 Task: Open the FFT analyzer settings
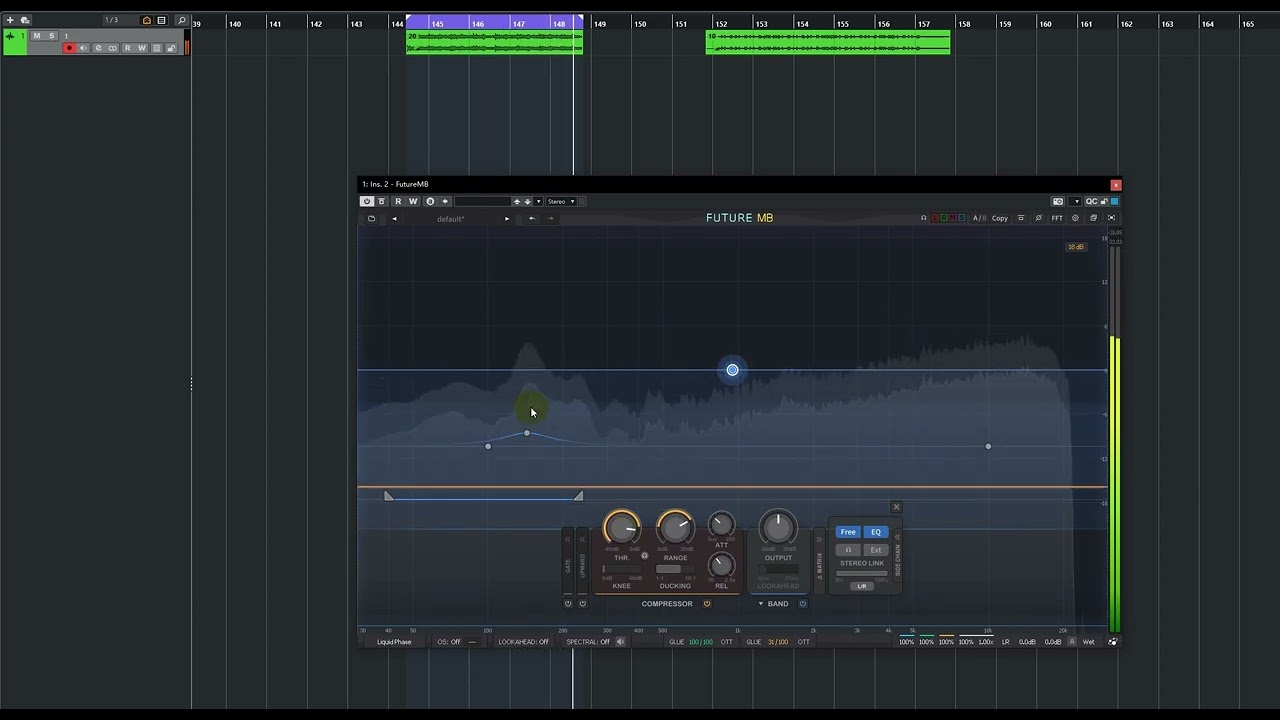1057,218
